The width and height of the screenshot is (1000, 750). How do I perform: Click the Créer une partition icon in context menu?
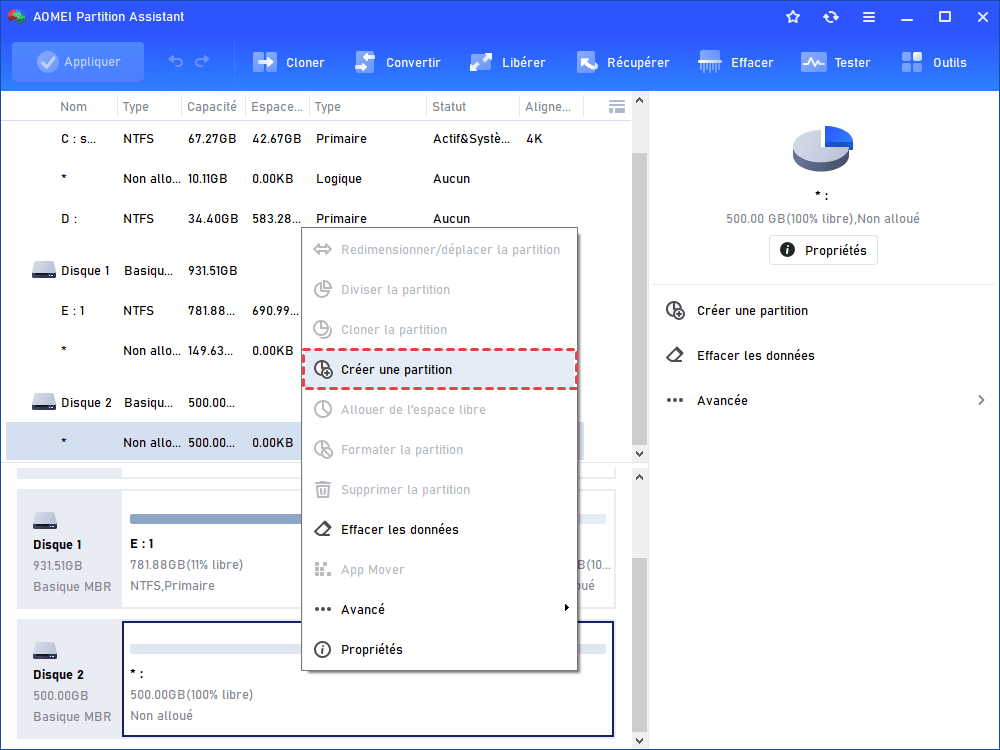323,369
